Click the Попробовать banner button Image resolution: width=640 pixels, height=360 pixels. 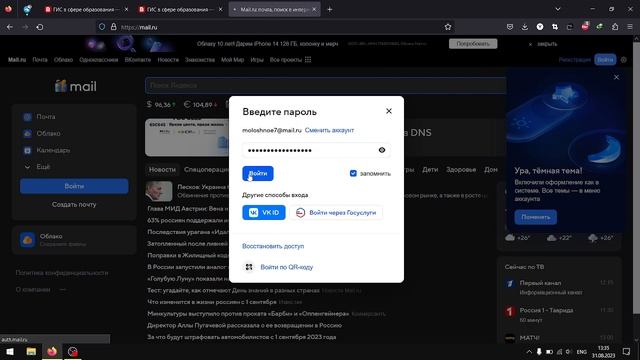pyautogui.click(x=473, y=44)
